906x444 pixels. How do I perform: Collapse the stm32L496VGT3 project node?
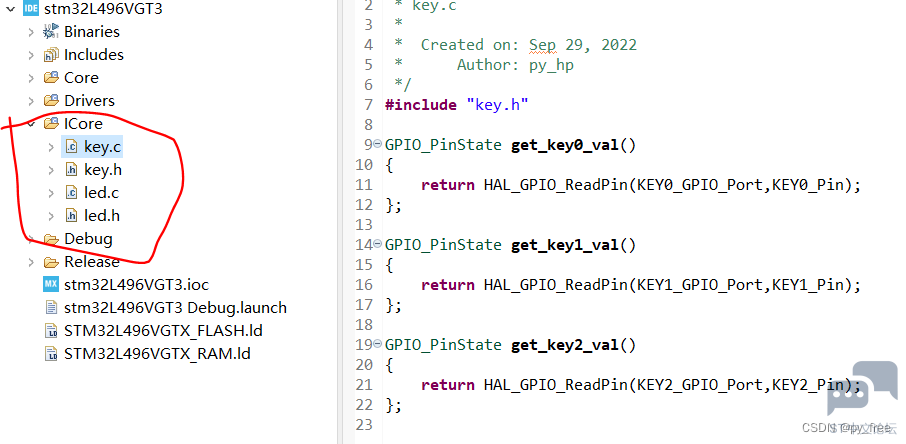click(10, 9)
